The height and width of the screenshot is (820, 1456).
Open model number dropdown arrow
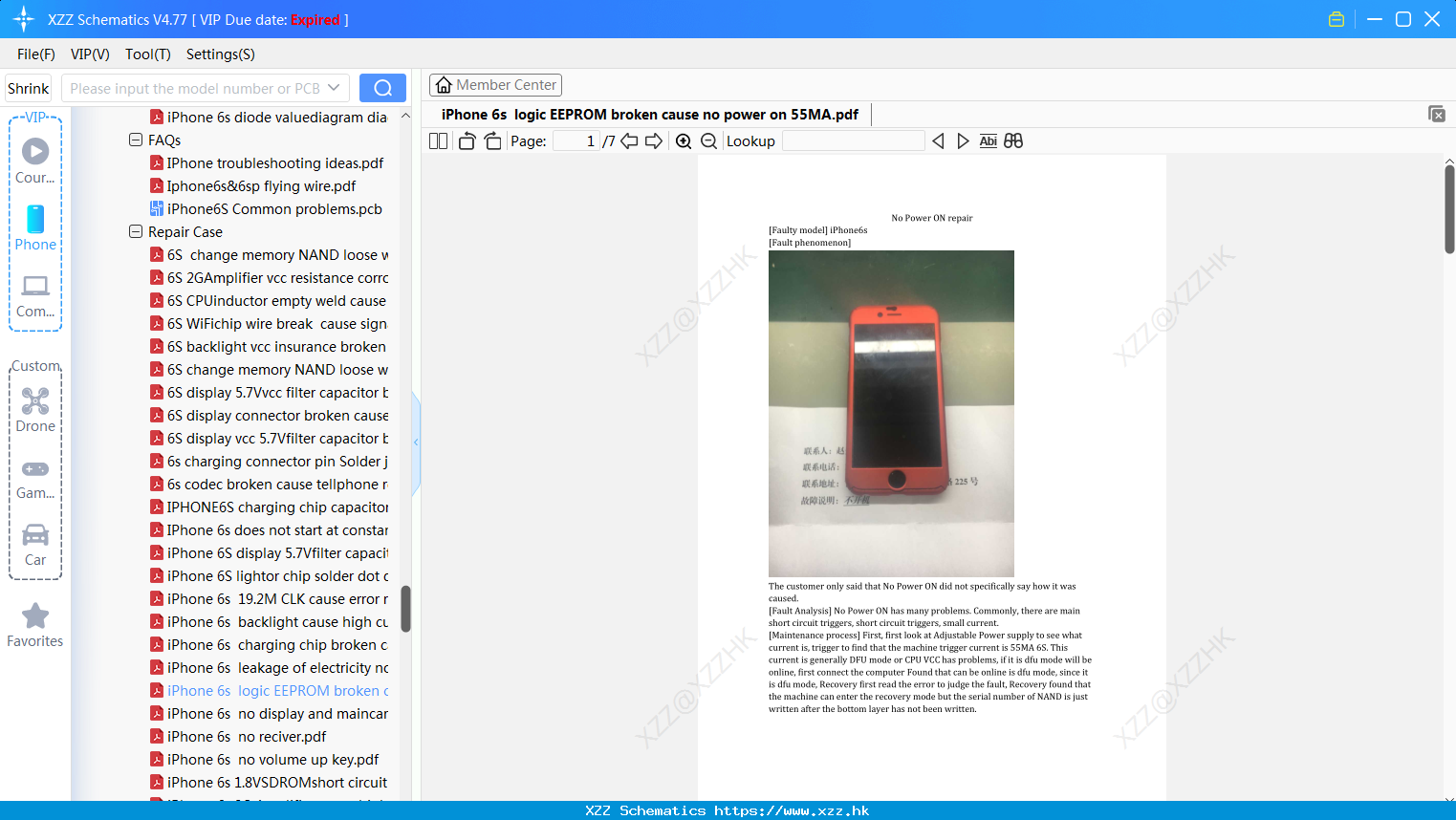[x=334, y=88]
